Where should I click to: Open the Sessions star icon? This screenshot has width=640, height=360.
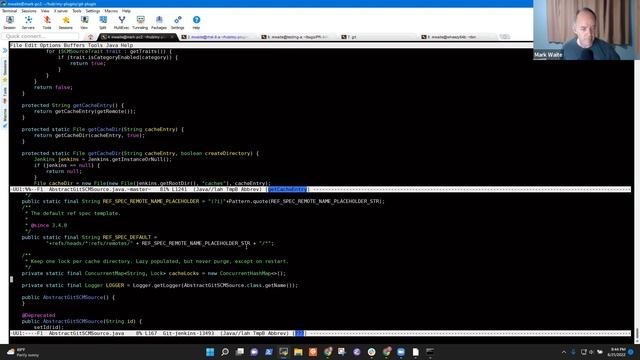(x=65, y=22)
